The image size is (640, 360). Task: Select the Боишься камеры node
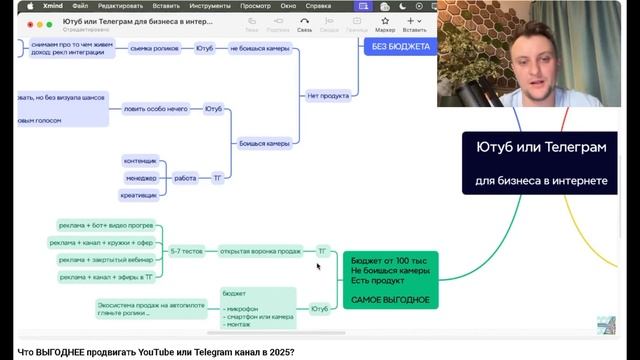pyautogui.click(x=264, y=143)
